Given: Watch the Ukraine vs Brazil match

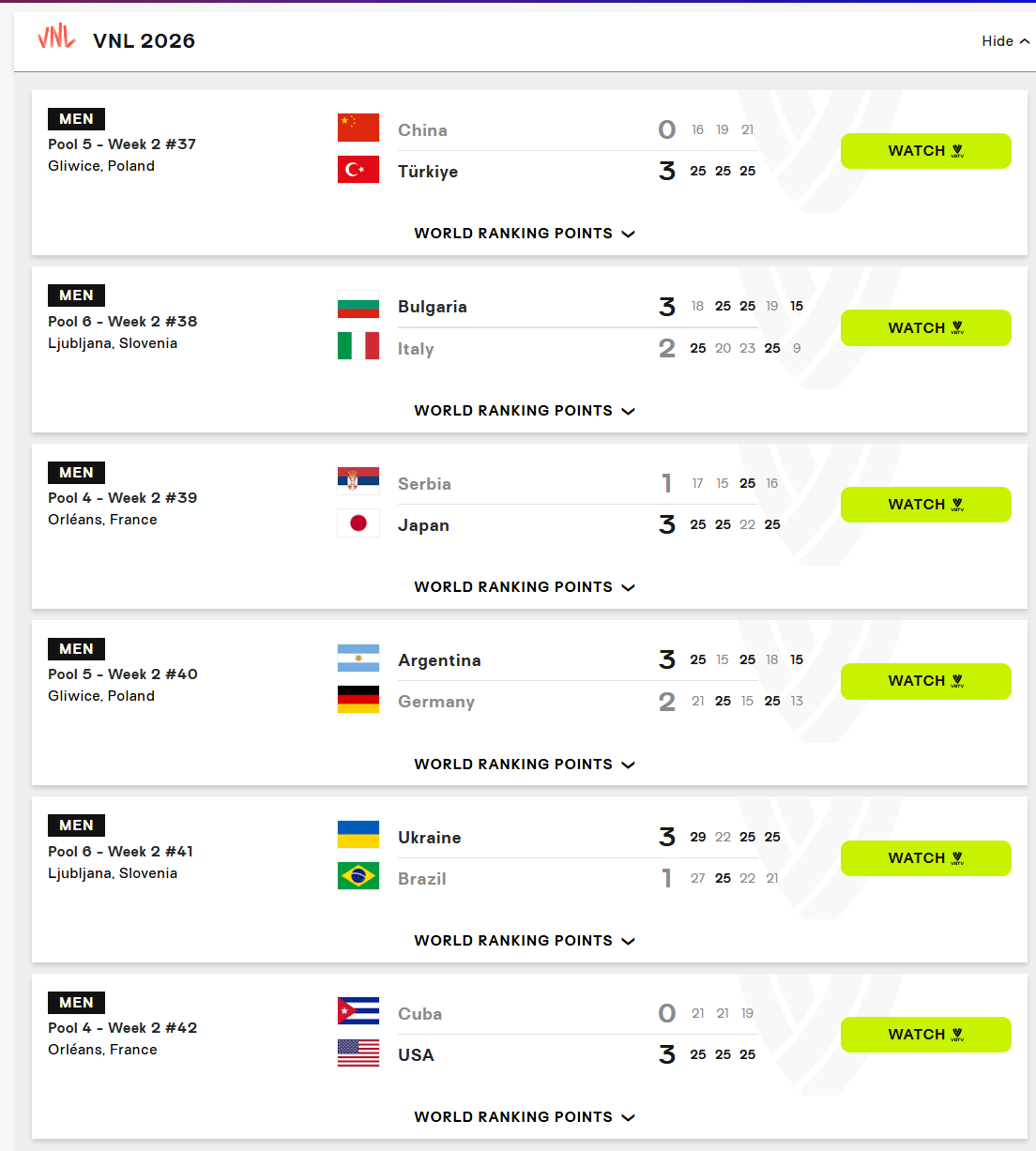Looking at the screenshot, I should (x=926, y=858).
